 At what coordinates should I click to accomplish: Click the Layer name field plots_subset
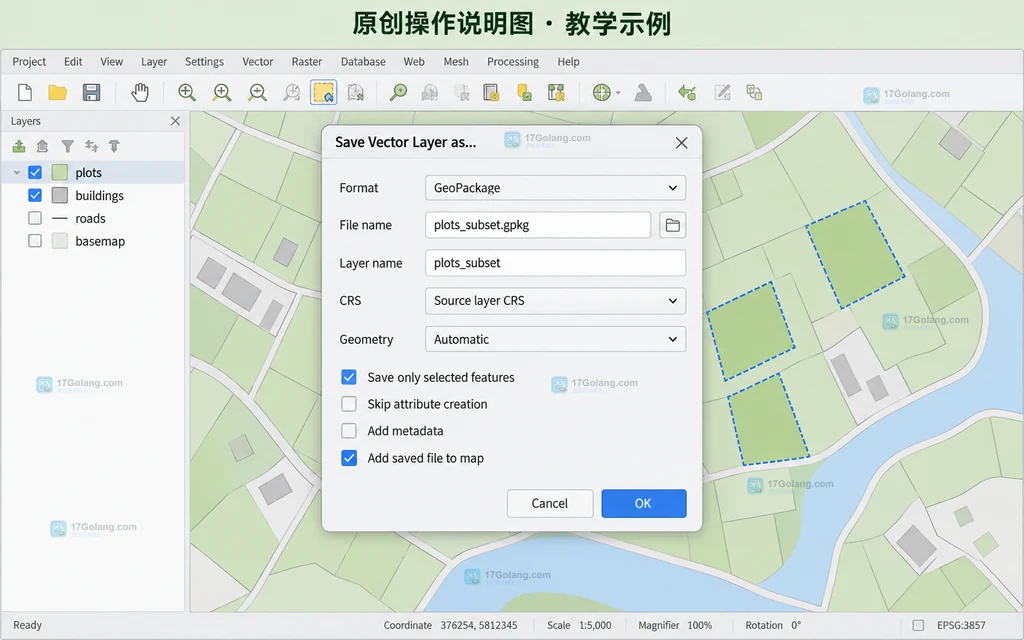[555, 263]
